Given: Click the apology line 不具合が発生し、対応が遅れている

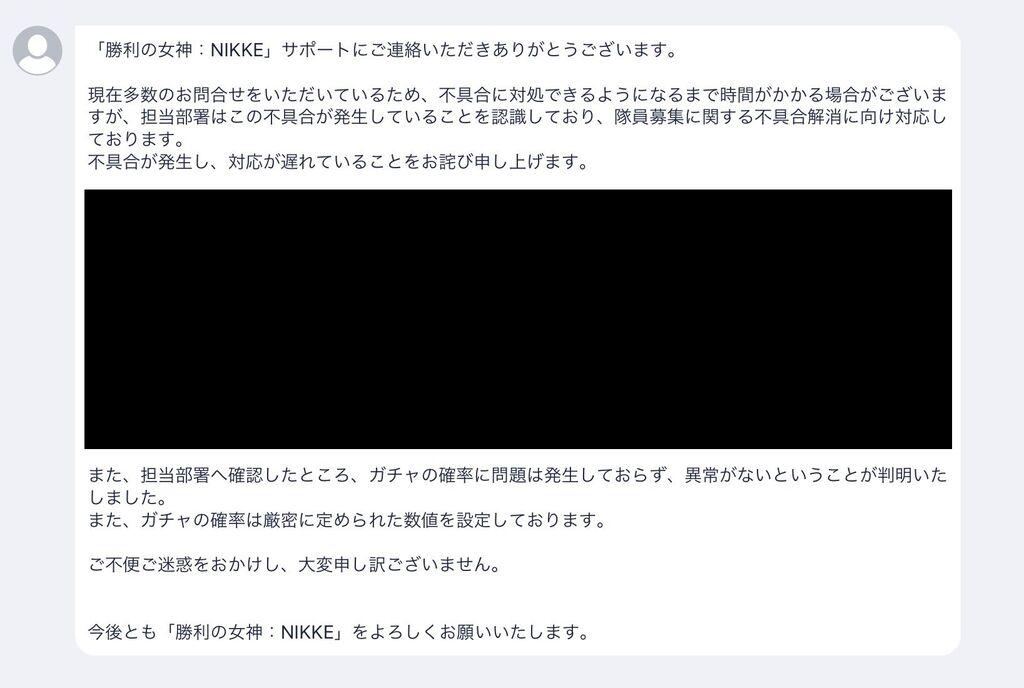Looking at the screenshot, I should 339,161.
